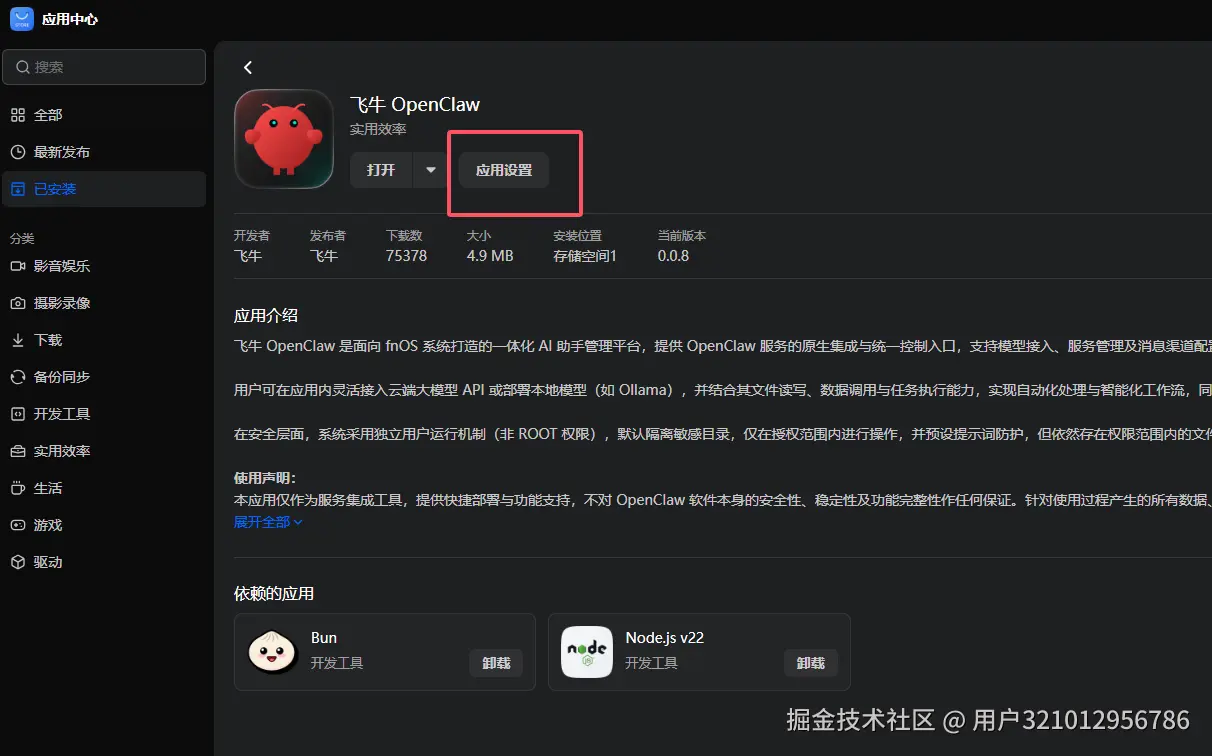Click the 分类 sidebar label
Viewport: 1212px width, 756px height.
pyautogui.click(x=22, y=239)
